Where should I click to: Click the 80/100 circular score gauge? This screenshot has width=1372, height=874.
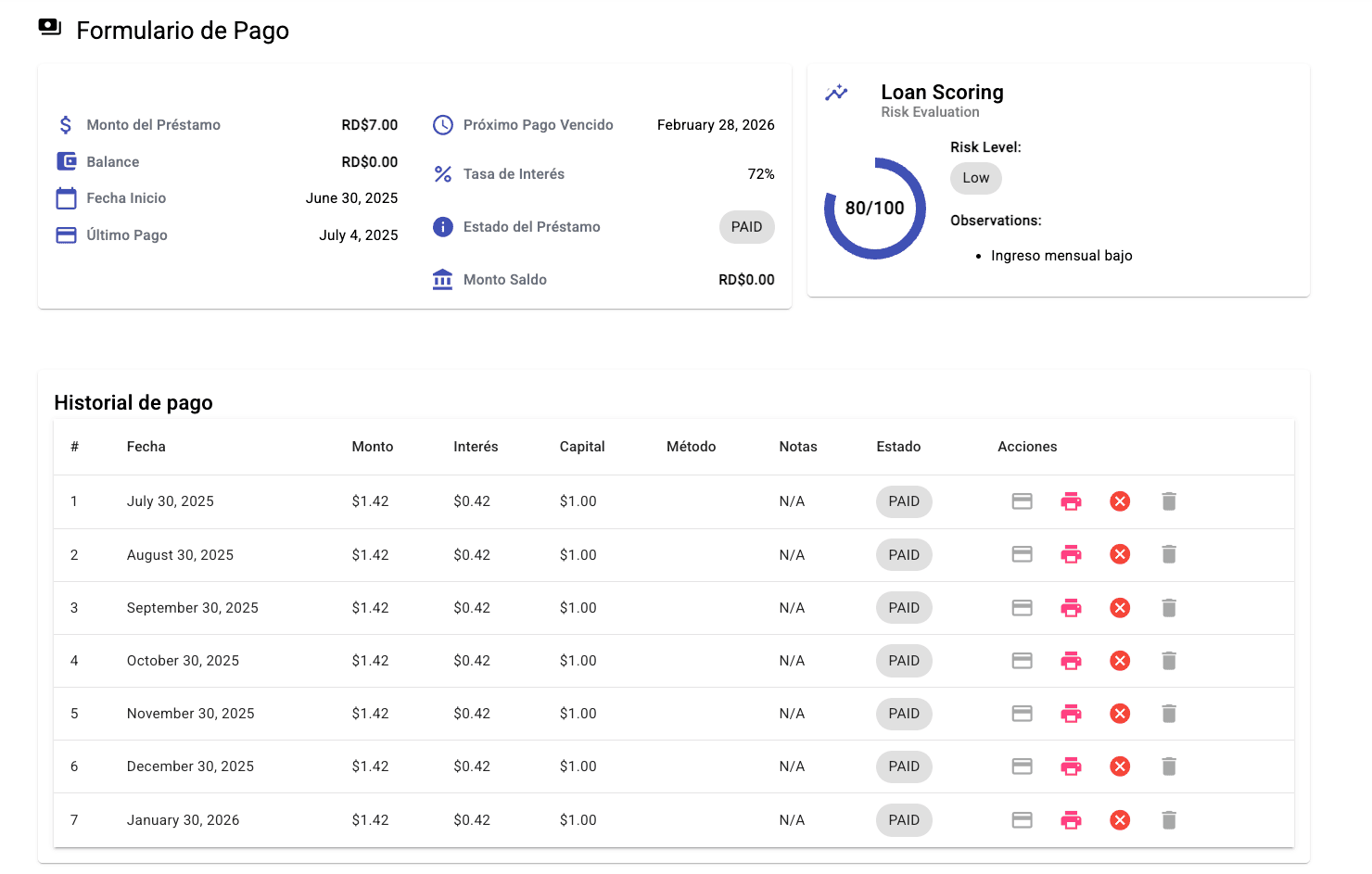point(874,209)
